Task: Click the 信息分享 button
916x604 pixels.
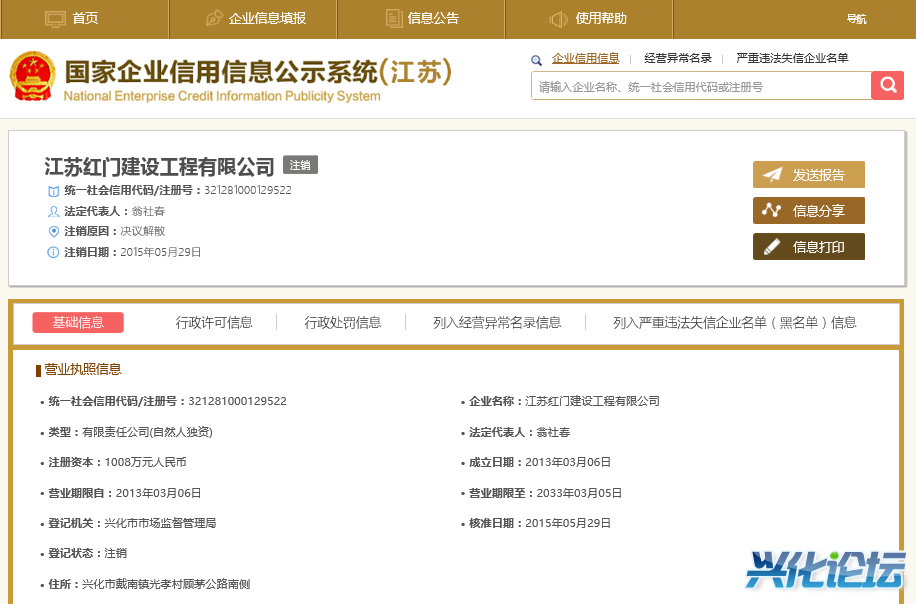Action: click(809, 211)
